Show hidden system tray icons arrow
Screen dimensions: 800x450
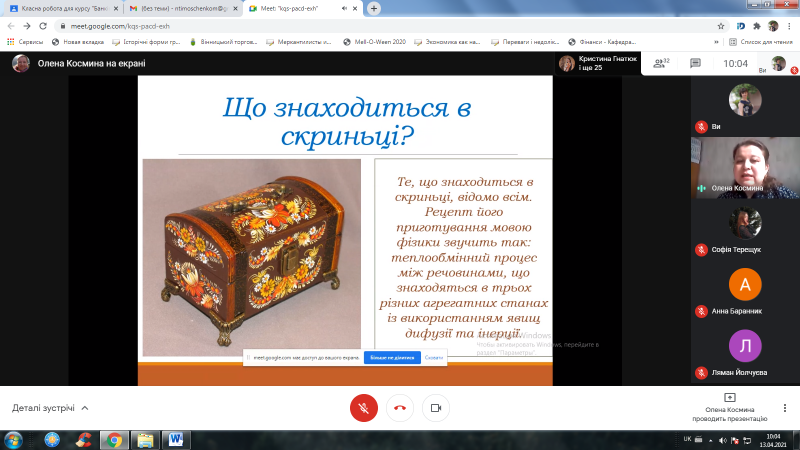pos(710,440)
